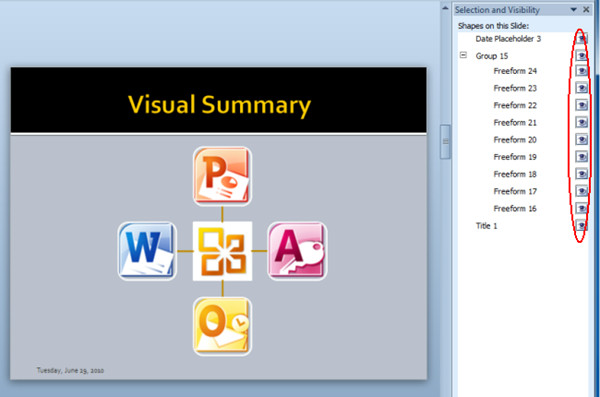
Task: Select Freeform 20 entry
Action: 515,140
